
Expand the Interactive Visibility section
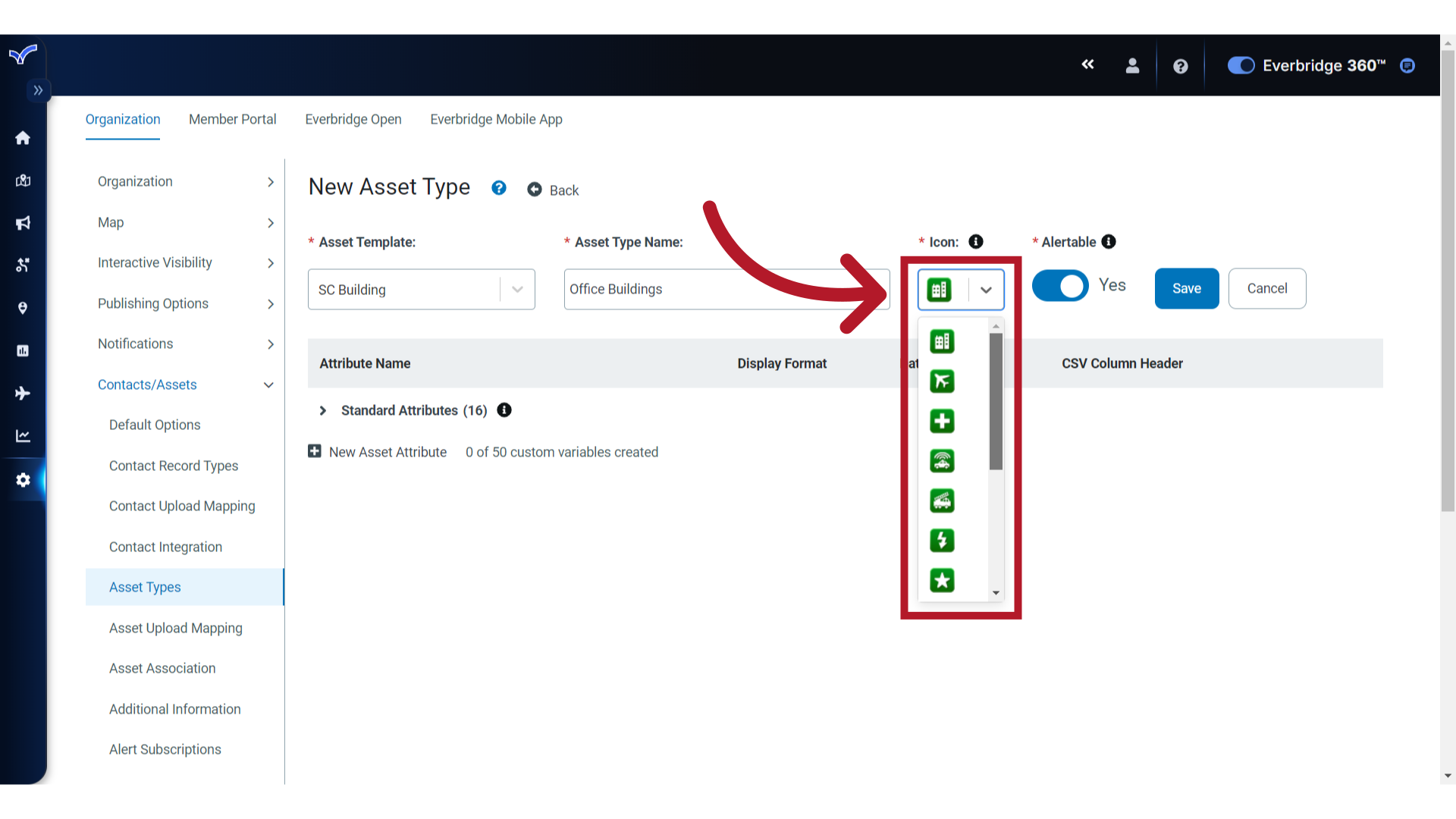185,262
